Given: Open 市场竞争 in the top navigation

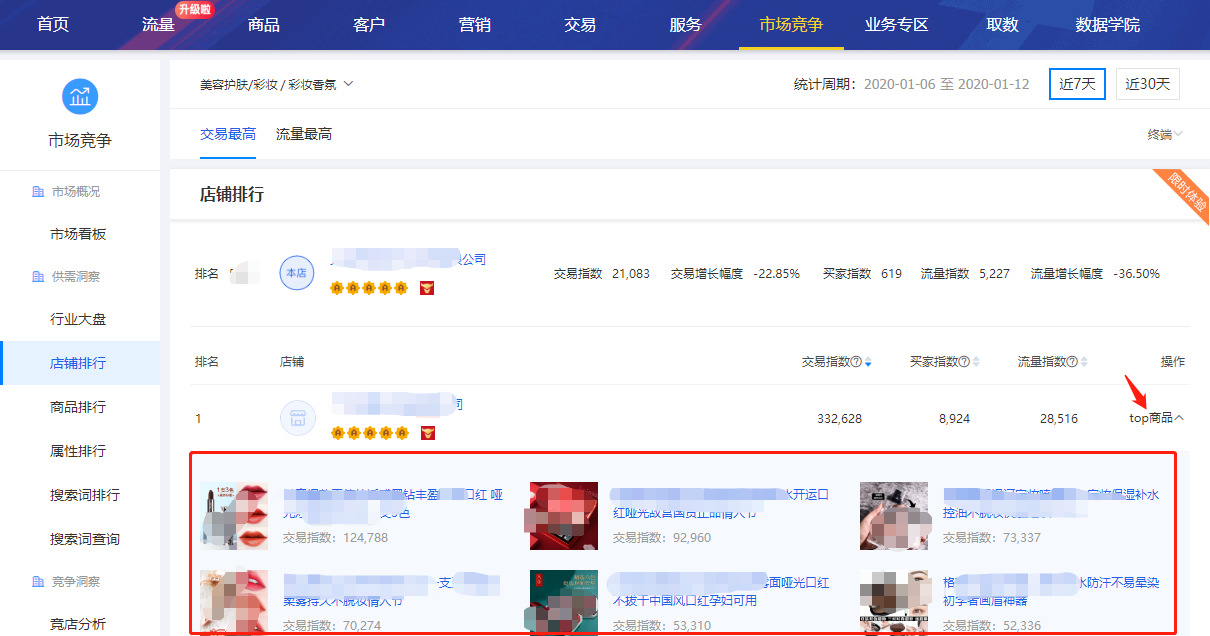Looking at the screenshot, I should [x=791, y=25].
